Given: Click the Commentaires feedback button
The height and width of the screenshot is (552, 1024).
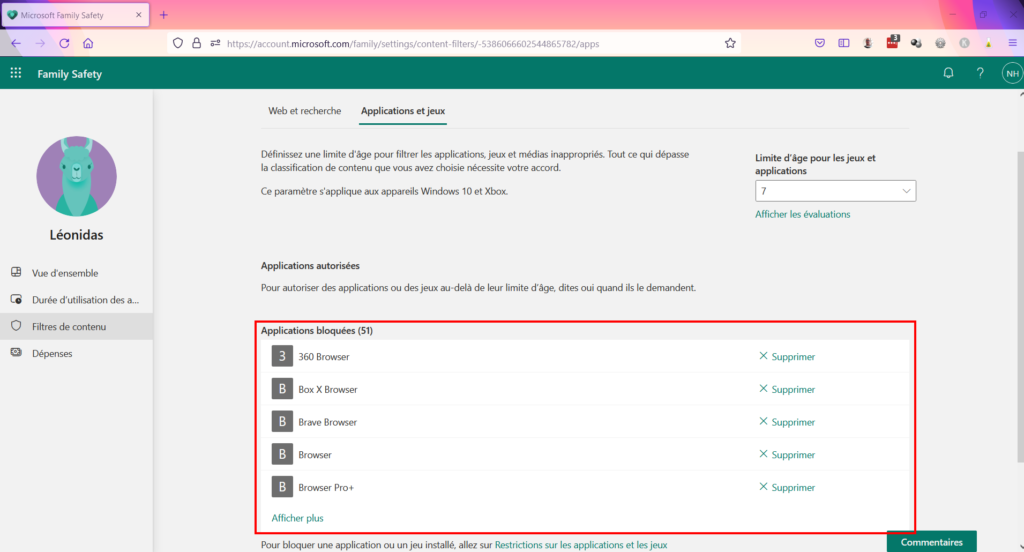Looking at the screenshot, I should point(931,542).
